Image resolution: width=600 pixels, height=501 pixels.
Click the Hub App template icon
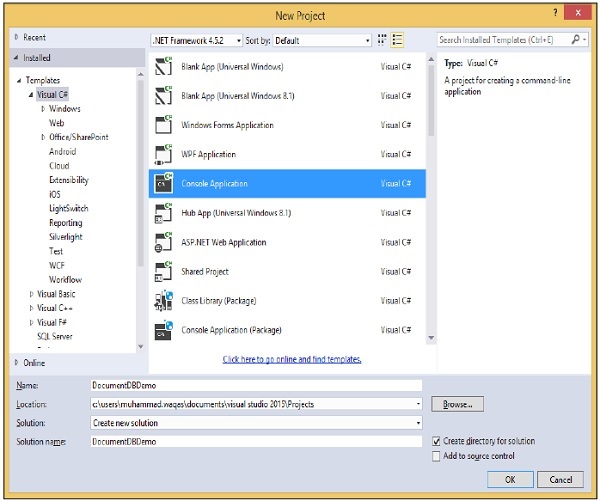click(x=162, y=213)
